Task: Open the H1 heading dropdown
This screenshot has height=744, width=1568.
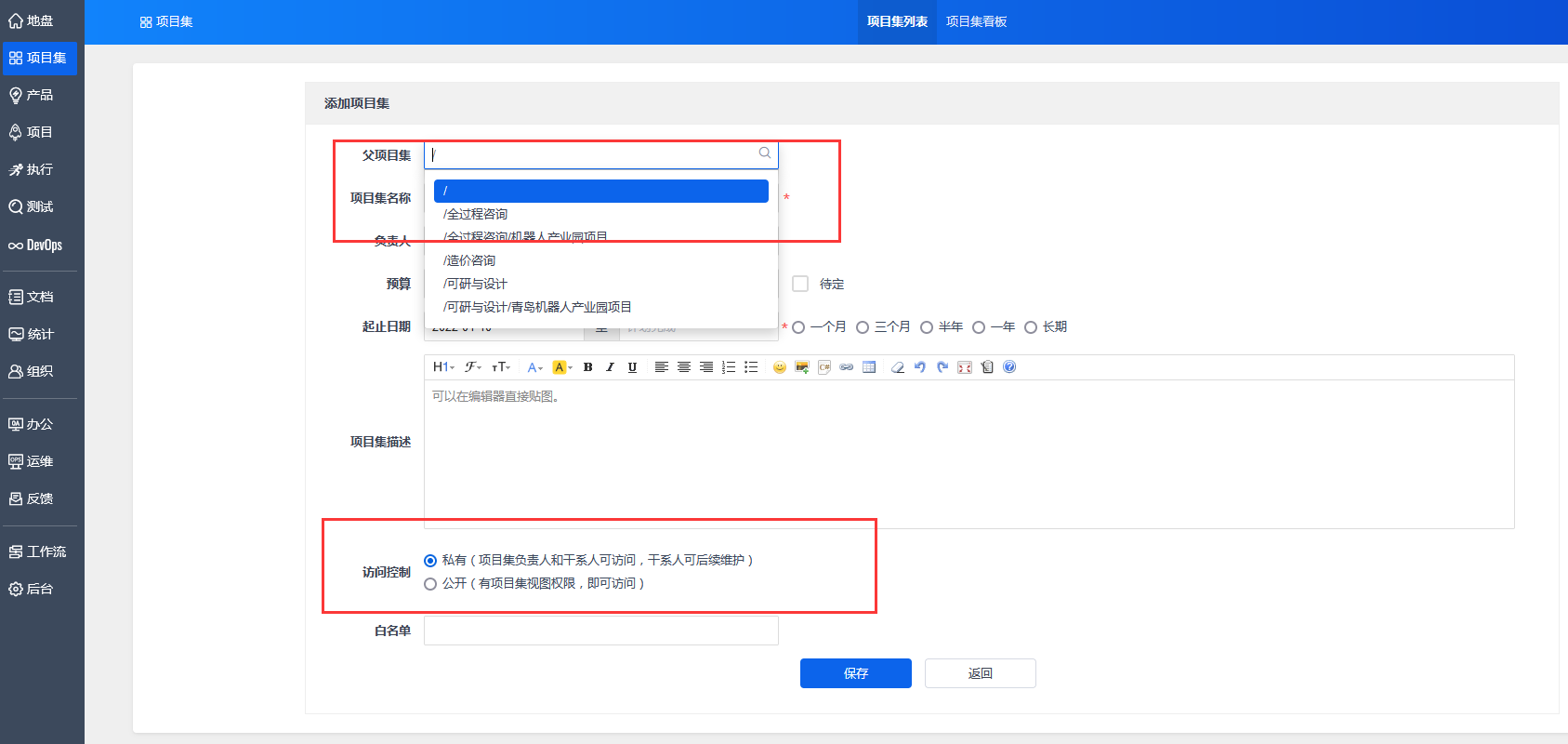Action: [443, 367]
